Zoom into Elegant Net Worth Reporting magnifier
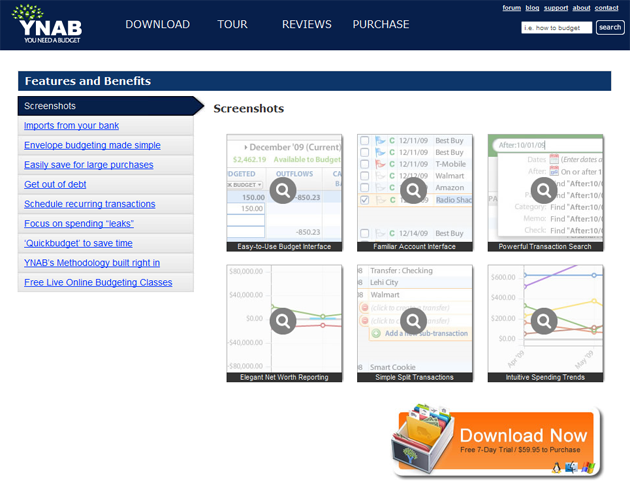Screen dimensions: 630x494 point(283,321)
